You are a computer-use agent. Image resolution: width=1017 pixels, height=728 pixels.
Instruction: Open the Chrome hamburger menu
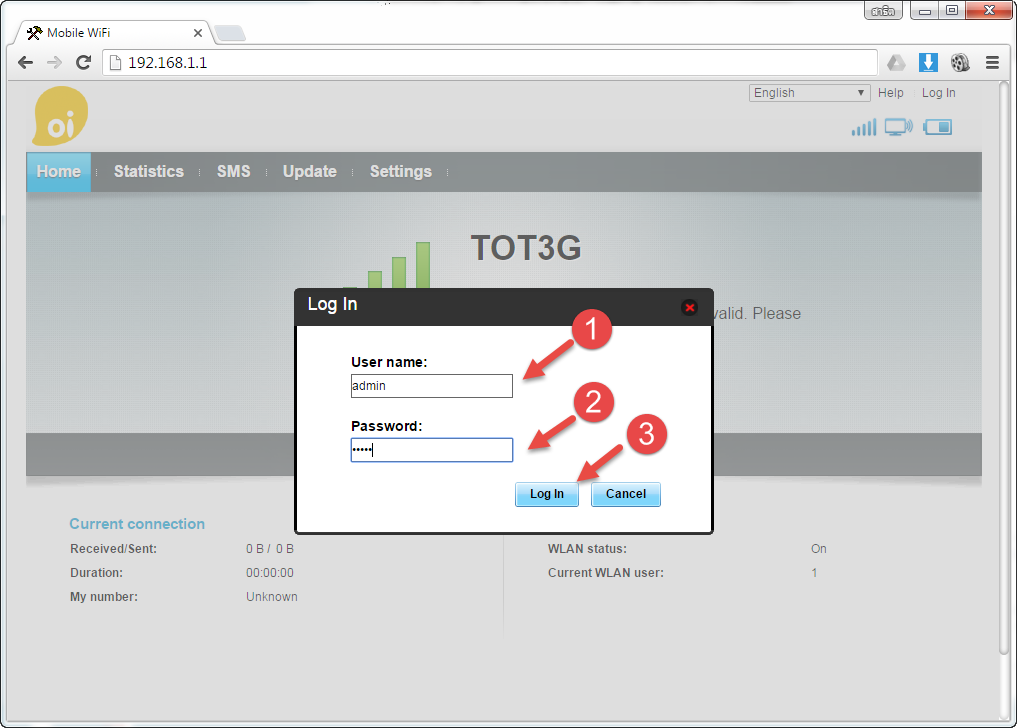click(992, 62)
